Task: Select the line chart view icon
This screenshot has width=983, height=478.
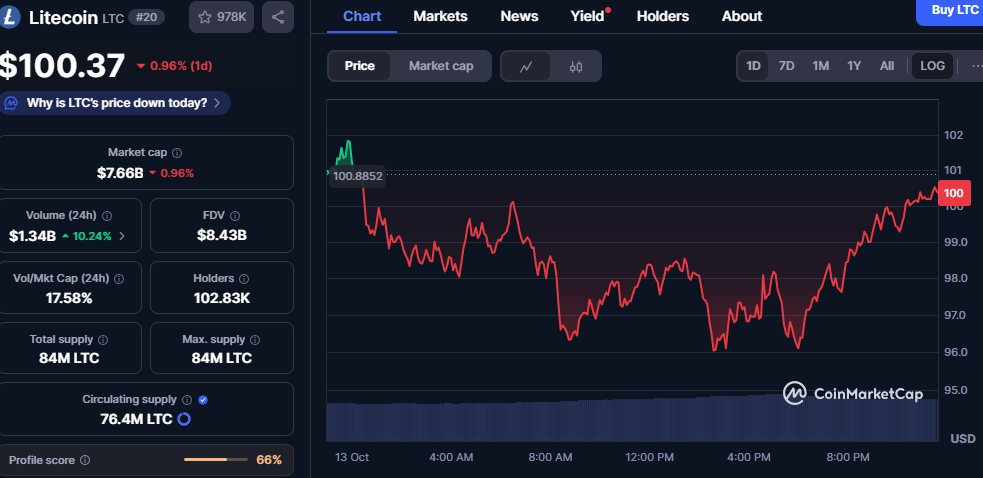Action: (526, 66)
